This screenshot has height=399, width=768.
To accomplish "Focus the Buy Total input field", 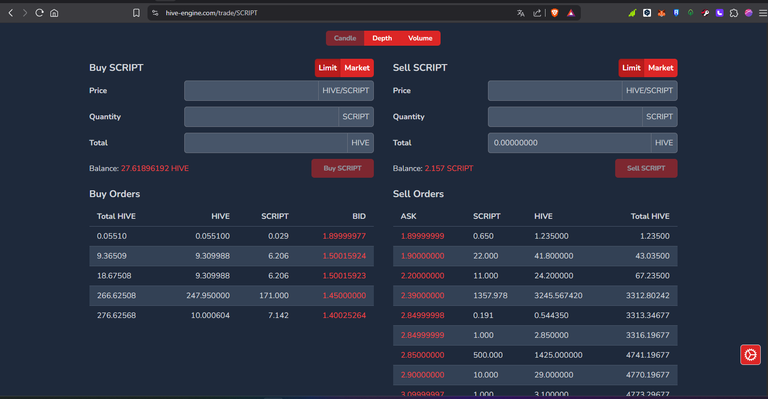I will (x=265, y=143).
